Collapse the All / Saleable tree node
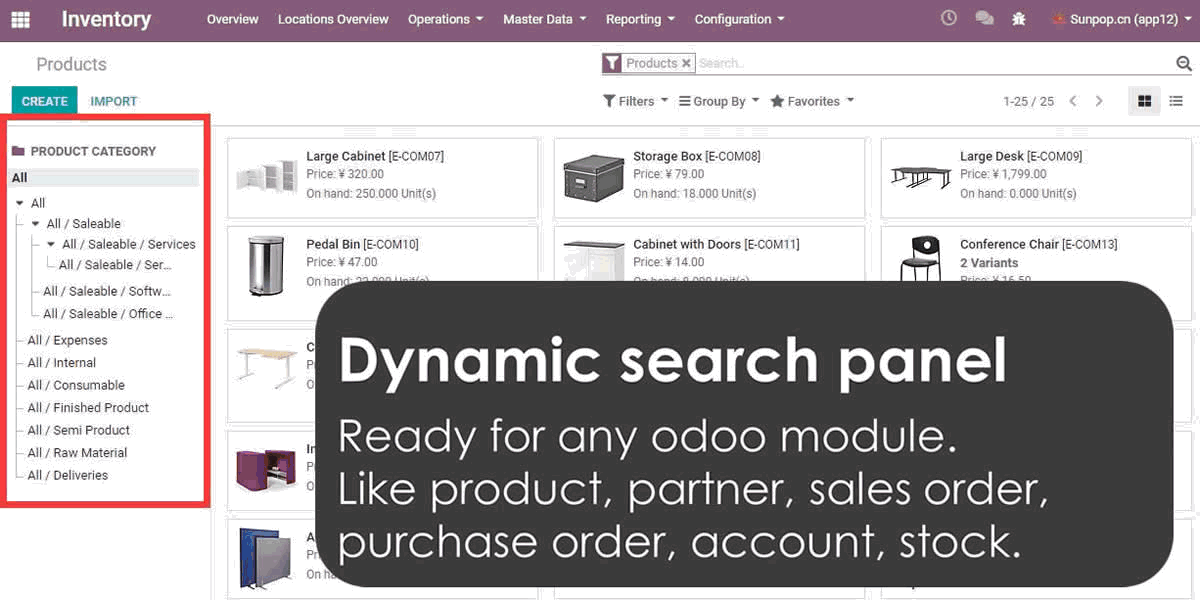1200x600 pixels. point(36,224)
